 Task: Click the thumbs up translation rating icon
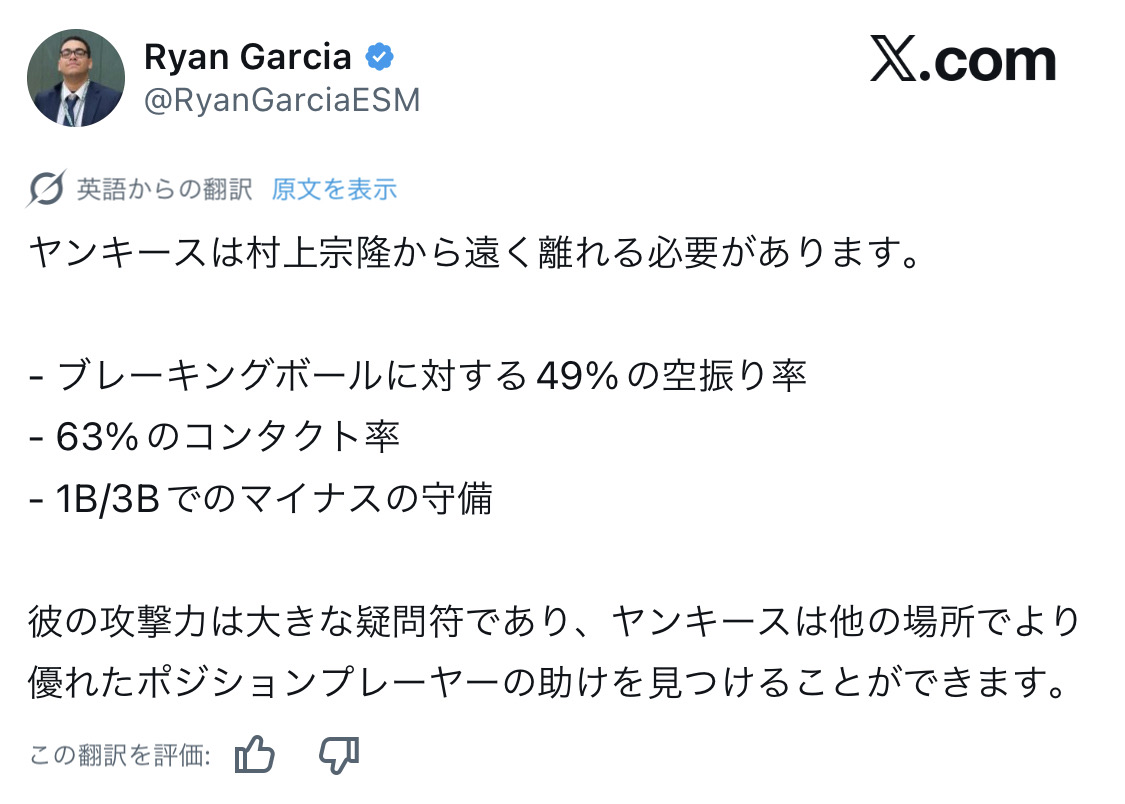pyautogui.click(x=254, y=755)
